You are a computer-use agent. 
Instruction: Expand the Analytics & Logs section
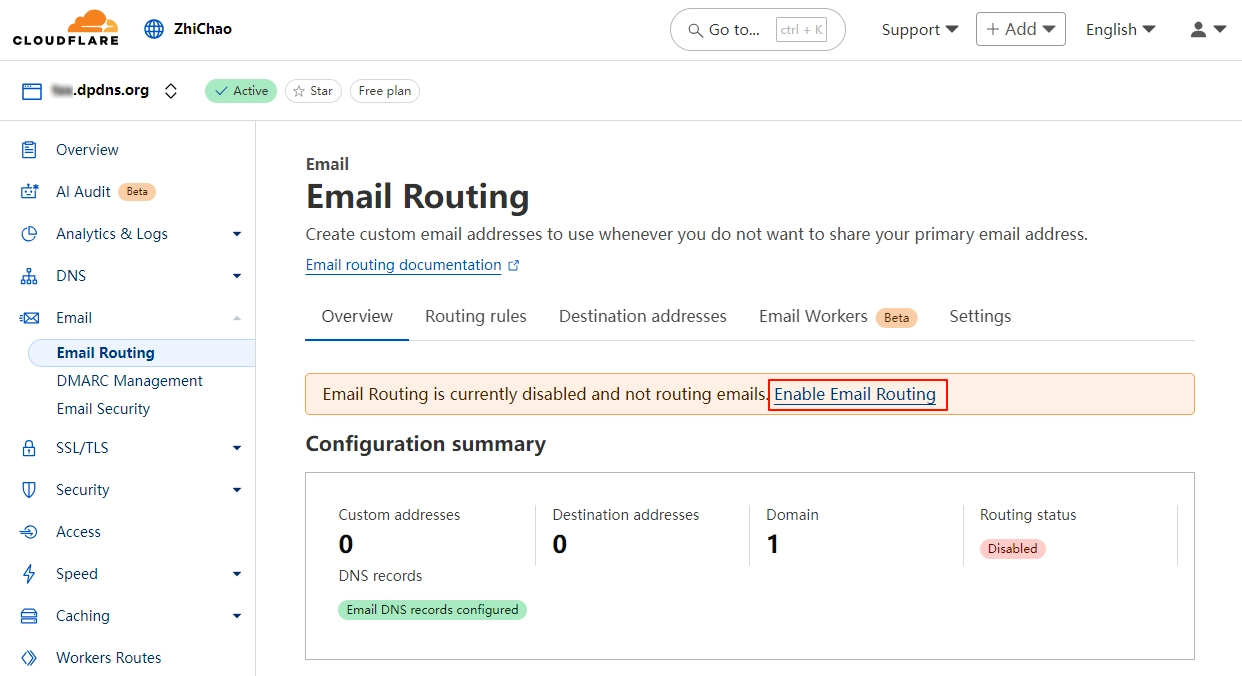[x=237, y=234]
